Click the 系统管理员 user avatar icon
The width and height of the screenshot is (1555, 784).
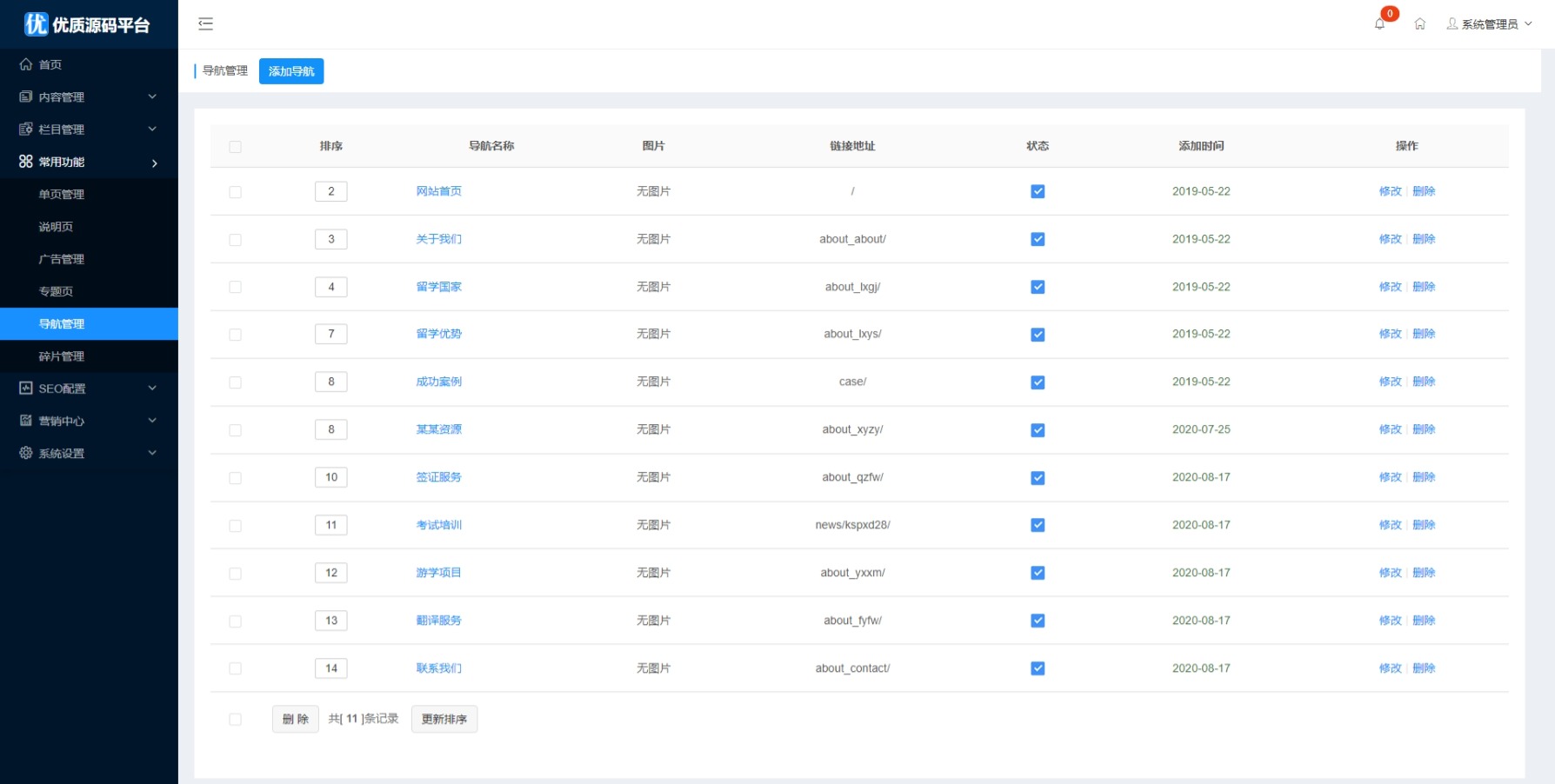1452,23
